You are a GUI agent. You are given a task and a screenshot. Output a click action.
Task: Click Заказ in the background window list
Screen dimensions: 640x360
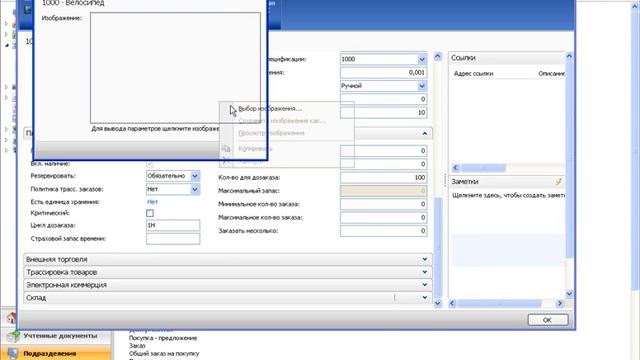click(137, 346)
